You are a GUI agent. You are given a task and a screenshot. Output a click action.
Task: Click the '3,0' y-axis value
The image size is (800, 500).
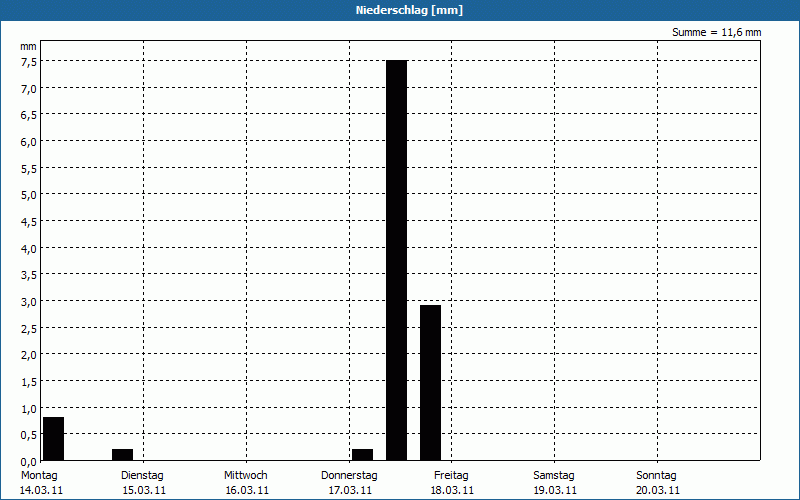coord(29,302)
